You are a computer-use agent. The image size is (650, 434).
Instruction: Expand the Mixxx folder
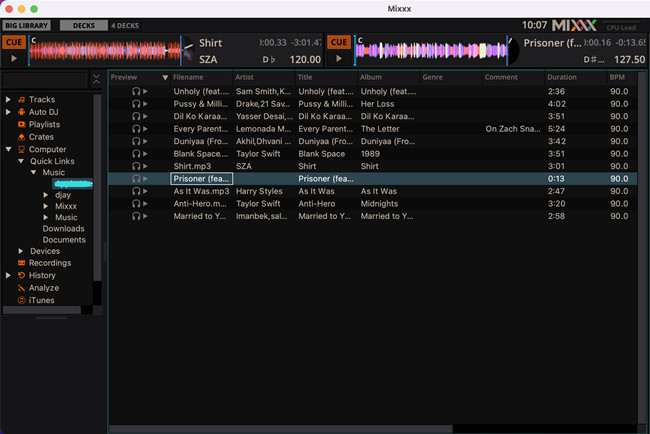46,206
